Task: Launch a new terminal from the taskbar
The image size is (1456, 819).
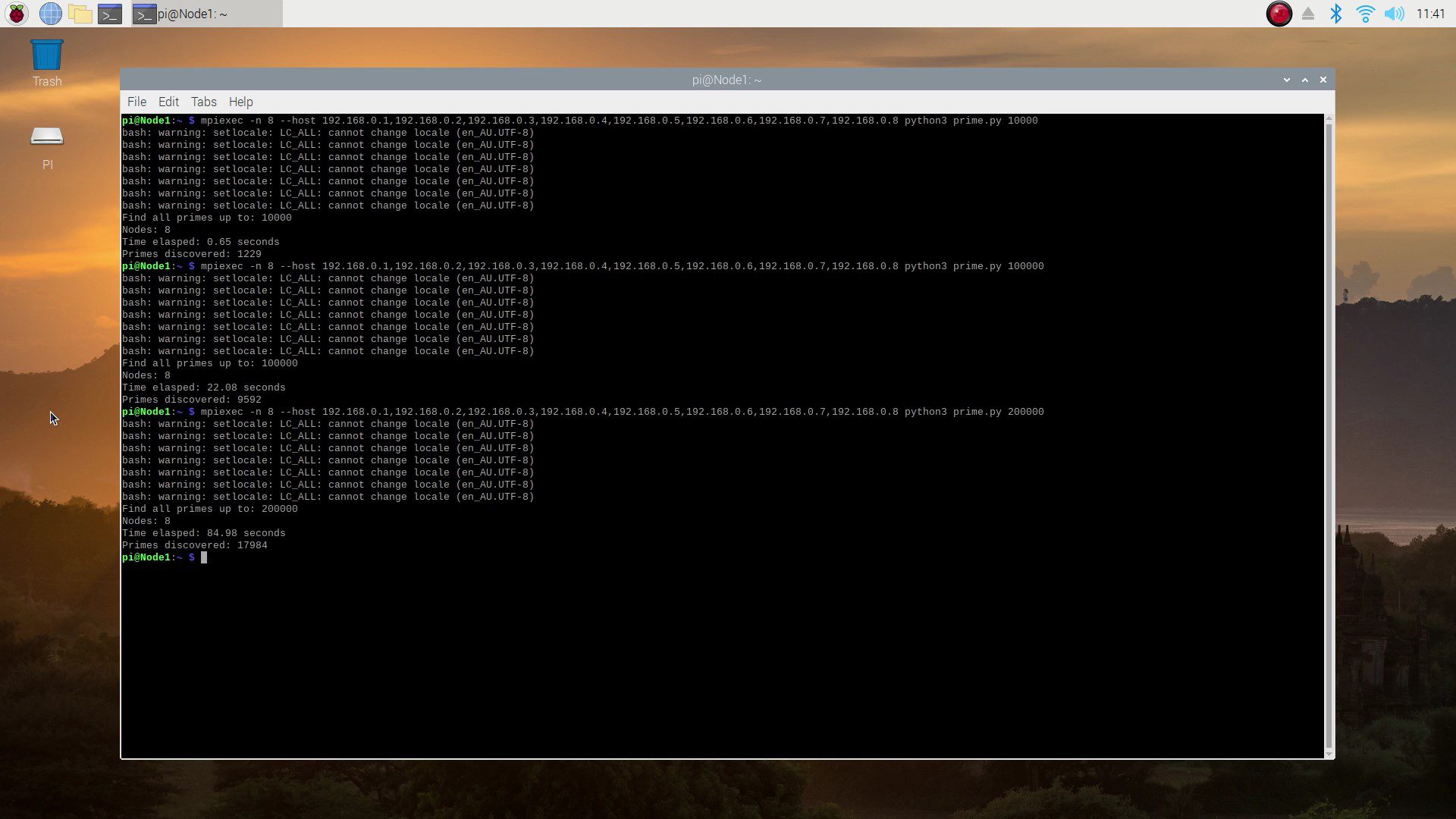Action: pyautogui.click(x=110, y=14)
